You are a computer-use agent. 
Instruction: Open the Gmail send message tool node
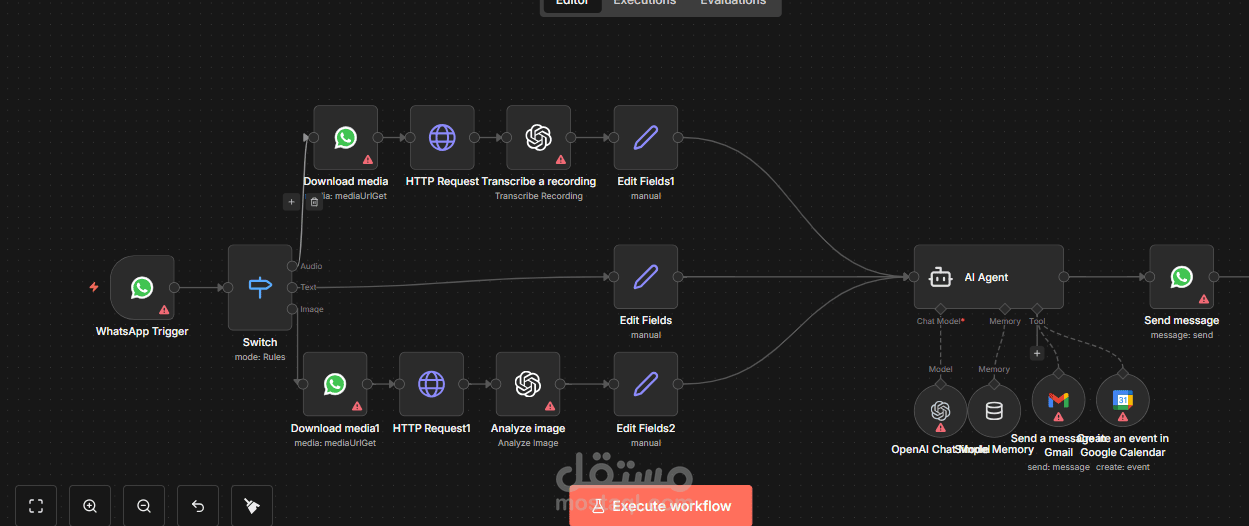tap(1058, 400)
